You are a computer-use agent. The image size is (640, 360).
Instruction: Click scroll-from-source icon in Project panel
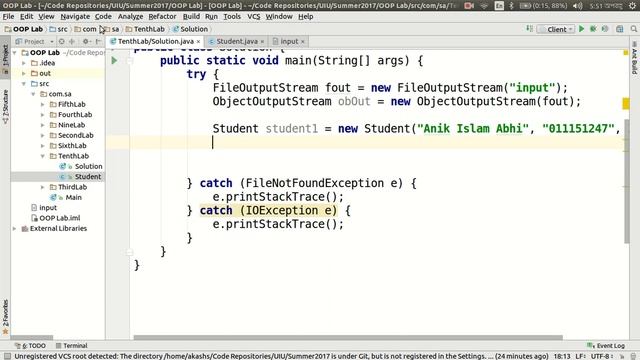pyautogui.click(x=61, y=41)
